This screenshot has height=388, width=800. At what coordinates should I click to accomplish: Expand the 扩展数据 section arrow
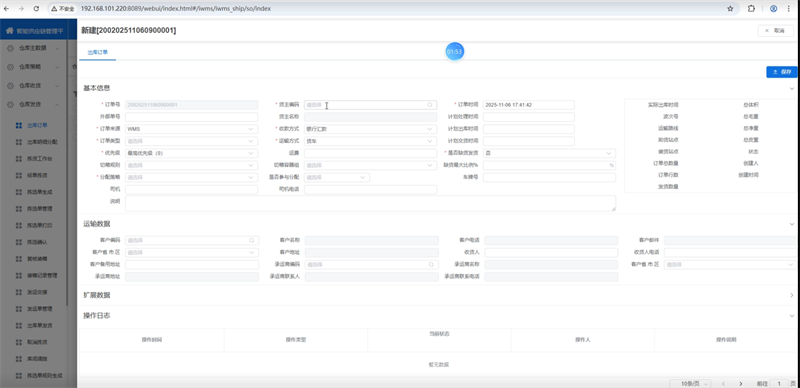click(792, 295)
